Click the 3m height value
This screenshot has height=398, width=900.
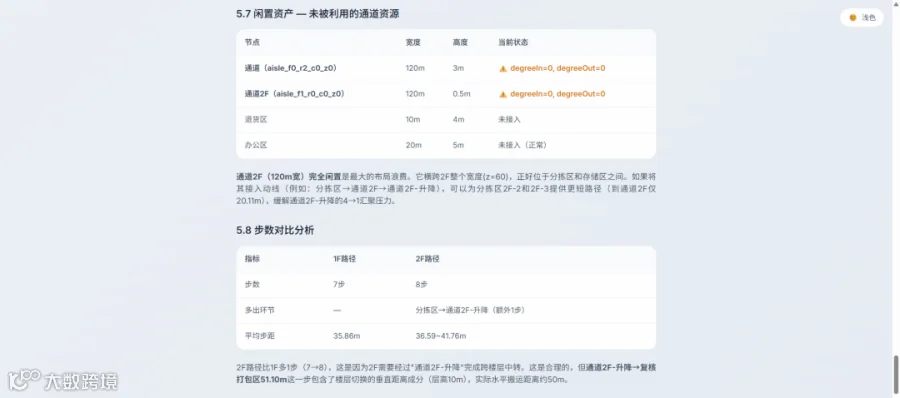(x=458, y=68)
